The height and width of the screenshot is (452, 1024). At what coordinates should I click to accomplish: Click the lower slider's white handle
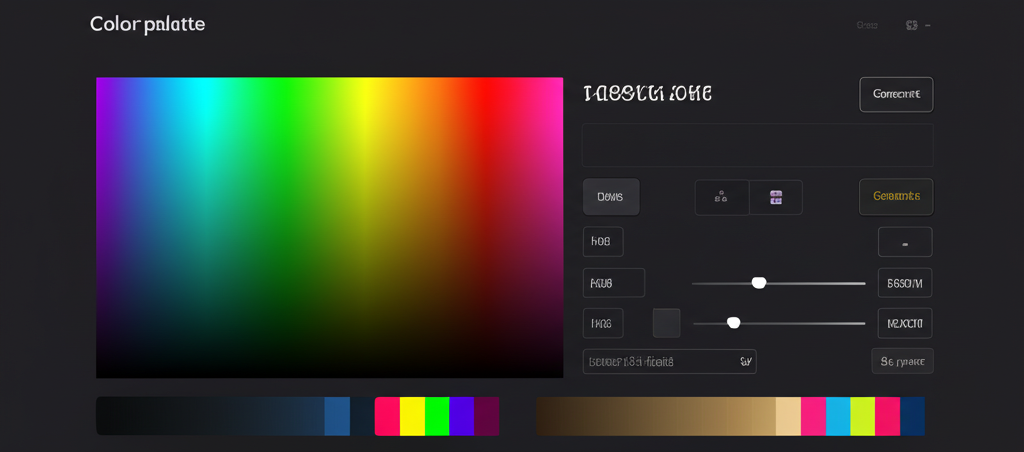tap(733, 323)
